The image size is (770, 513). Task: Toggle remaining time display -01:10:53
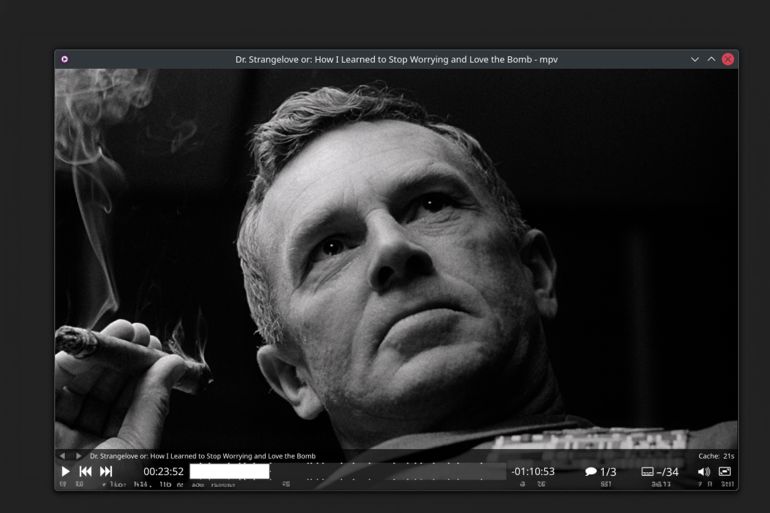[532, 471]
